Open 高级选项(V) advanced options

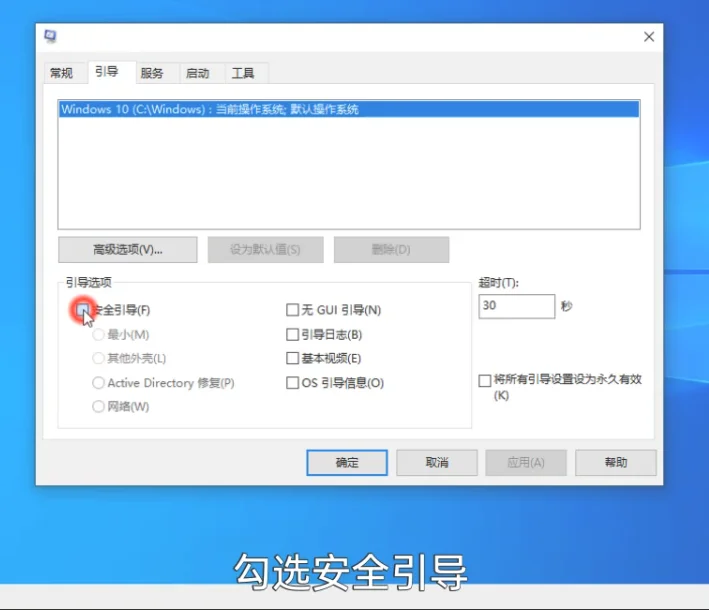128,250
